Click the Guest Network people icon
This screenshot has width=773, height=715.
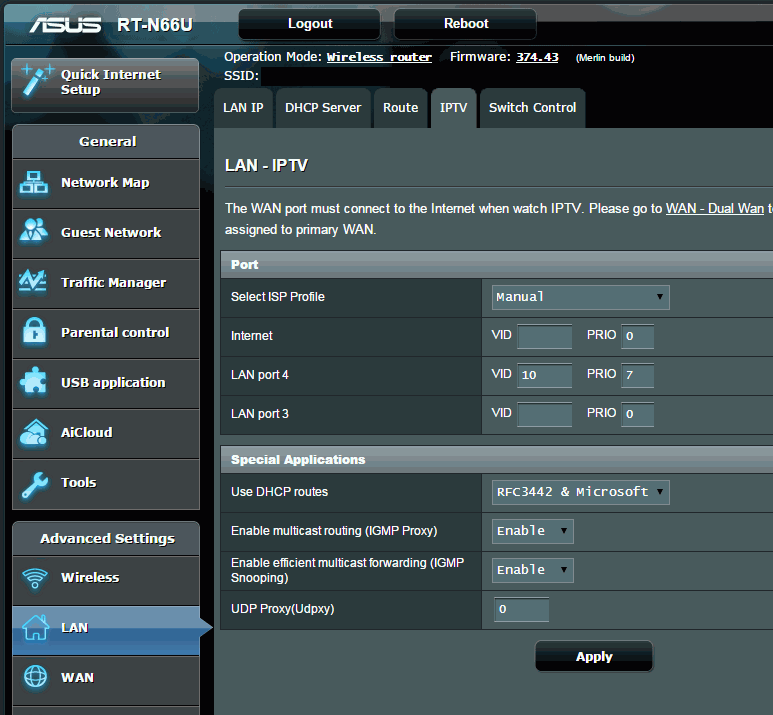coord(35,232)
